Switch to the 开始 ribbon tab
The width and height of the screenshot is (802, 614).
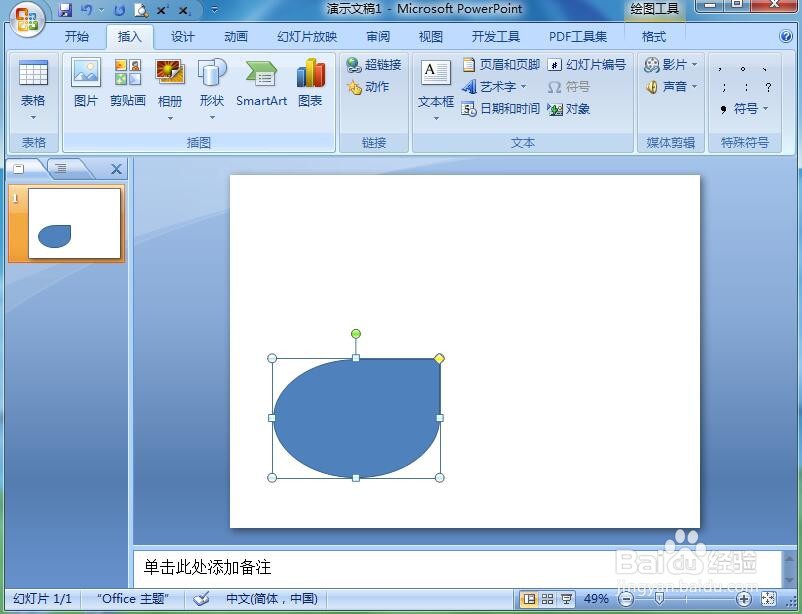[78, 36]
